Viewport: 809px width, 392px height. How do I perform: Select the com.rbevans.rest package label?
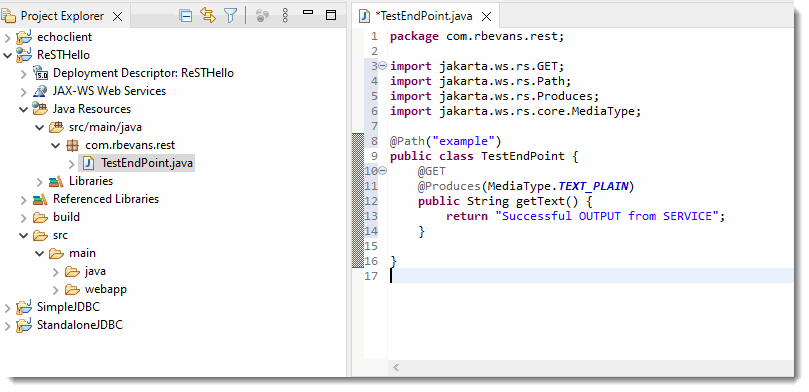(x=130, y=145)
